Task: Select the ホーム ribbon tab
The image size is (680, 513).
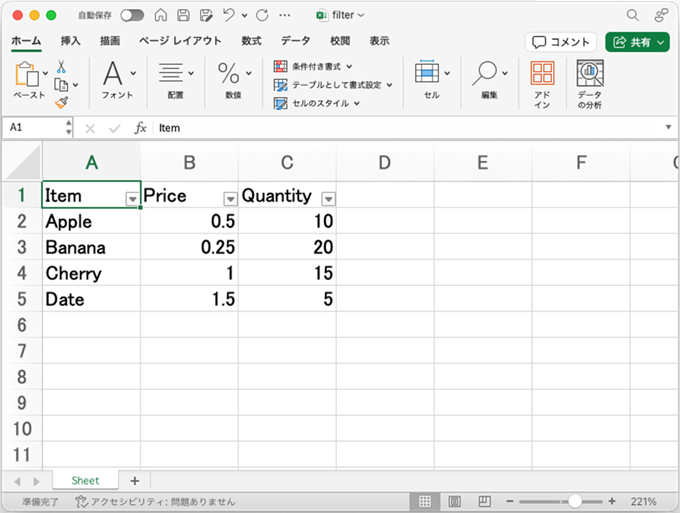Action: 26,41
